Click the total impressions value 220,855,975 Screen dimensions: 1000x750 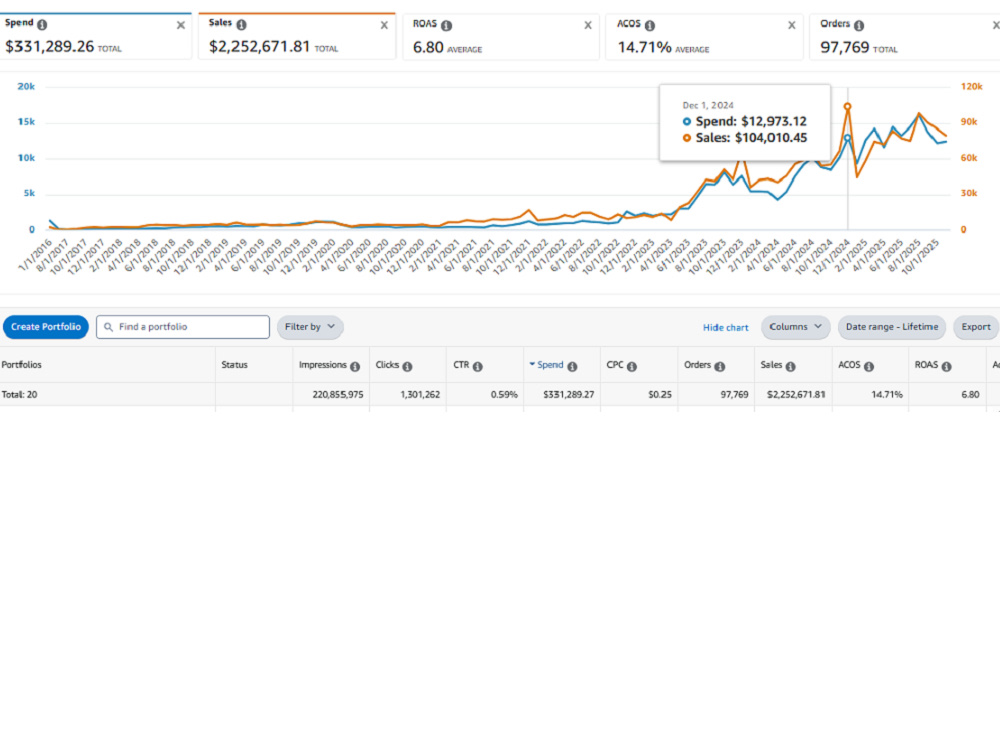[x=338, y=395]
